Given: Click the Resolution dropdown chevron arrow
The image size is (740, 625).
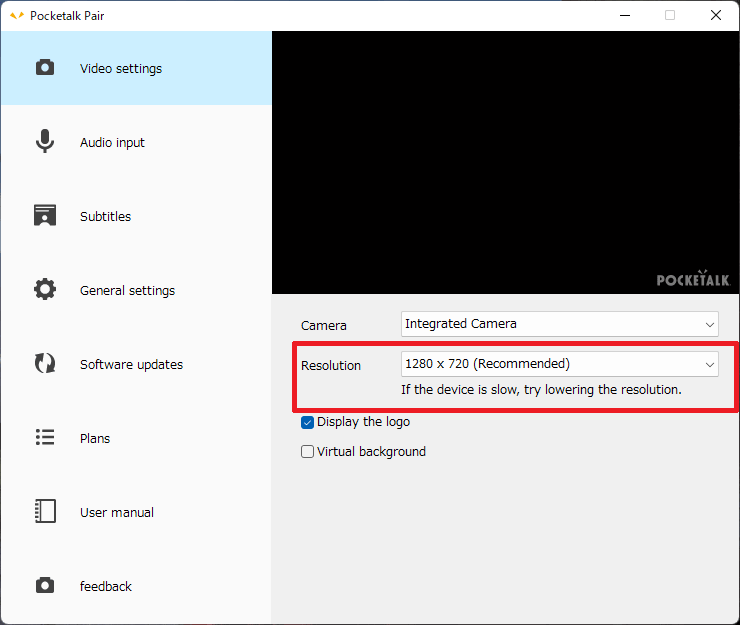Looking at the screenshot, I should point(710,364).
